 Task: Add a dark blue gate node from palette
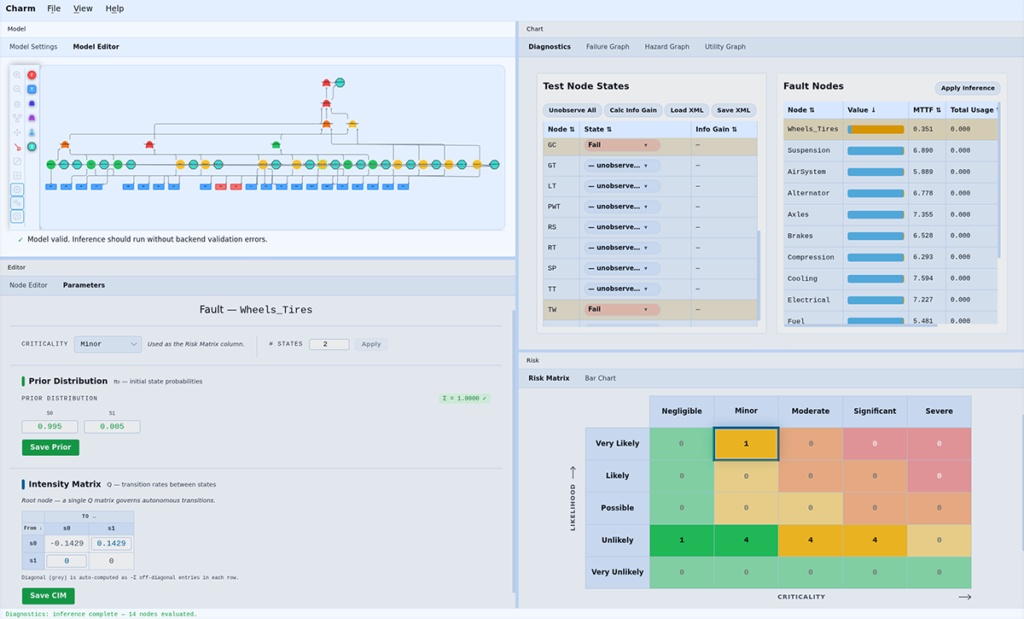click(31, 104)
